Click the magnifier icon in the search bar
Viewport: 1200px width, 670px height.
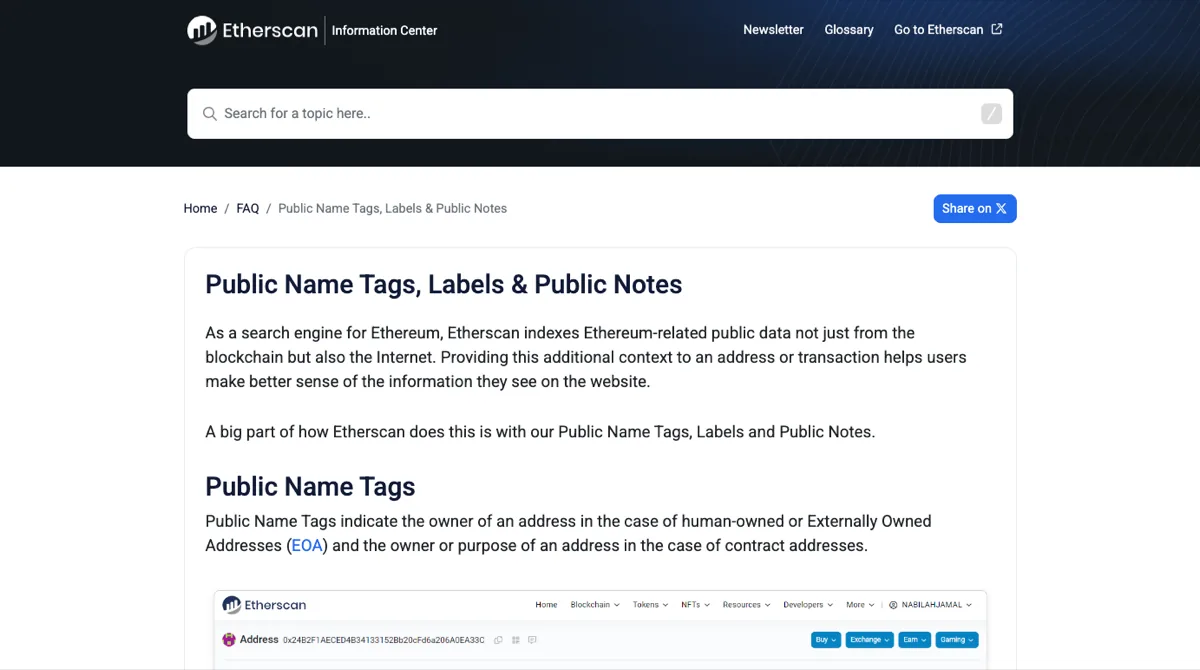coord(210,114)
